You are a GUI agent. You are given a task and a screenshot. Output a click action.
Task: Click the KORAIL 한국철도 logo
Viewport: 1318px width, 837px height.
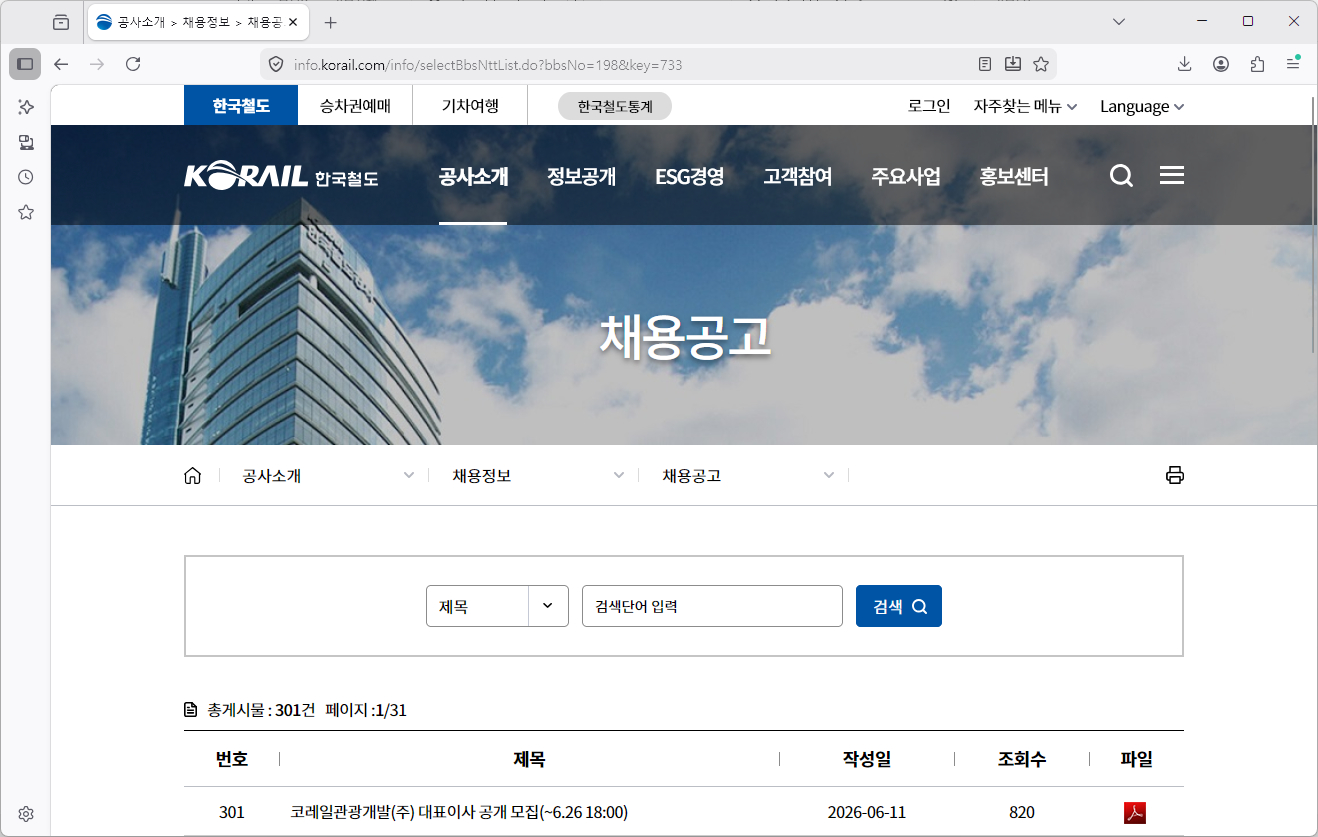click(281, 177)
